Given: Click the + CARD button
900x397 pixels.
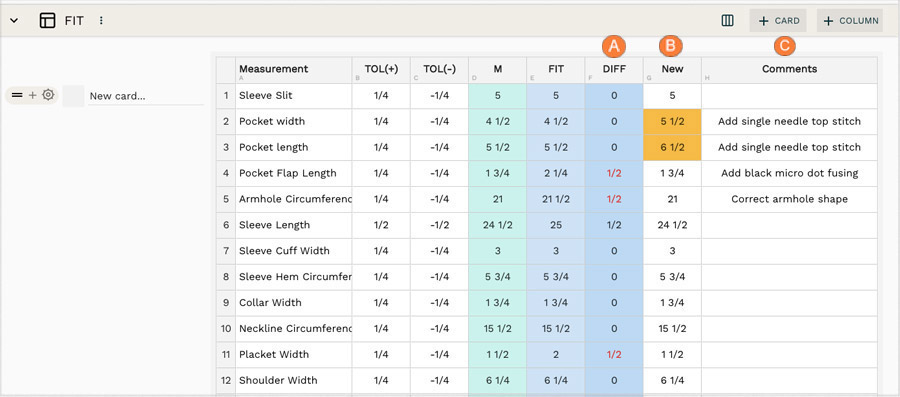Looking at the screenshot, I should pos(778,21).
